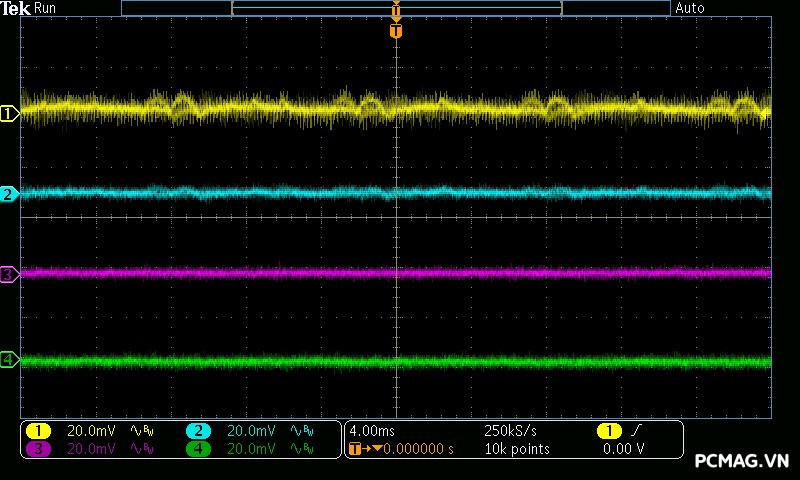Click the magenta channel 3 ground marker
Viewport: 800px width, 480px height.
coord(9,273)
